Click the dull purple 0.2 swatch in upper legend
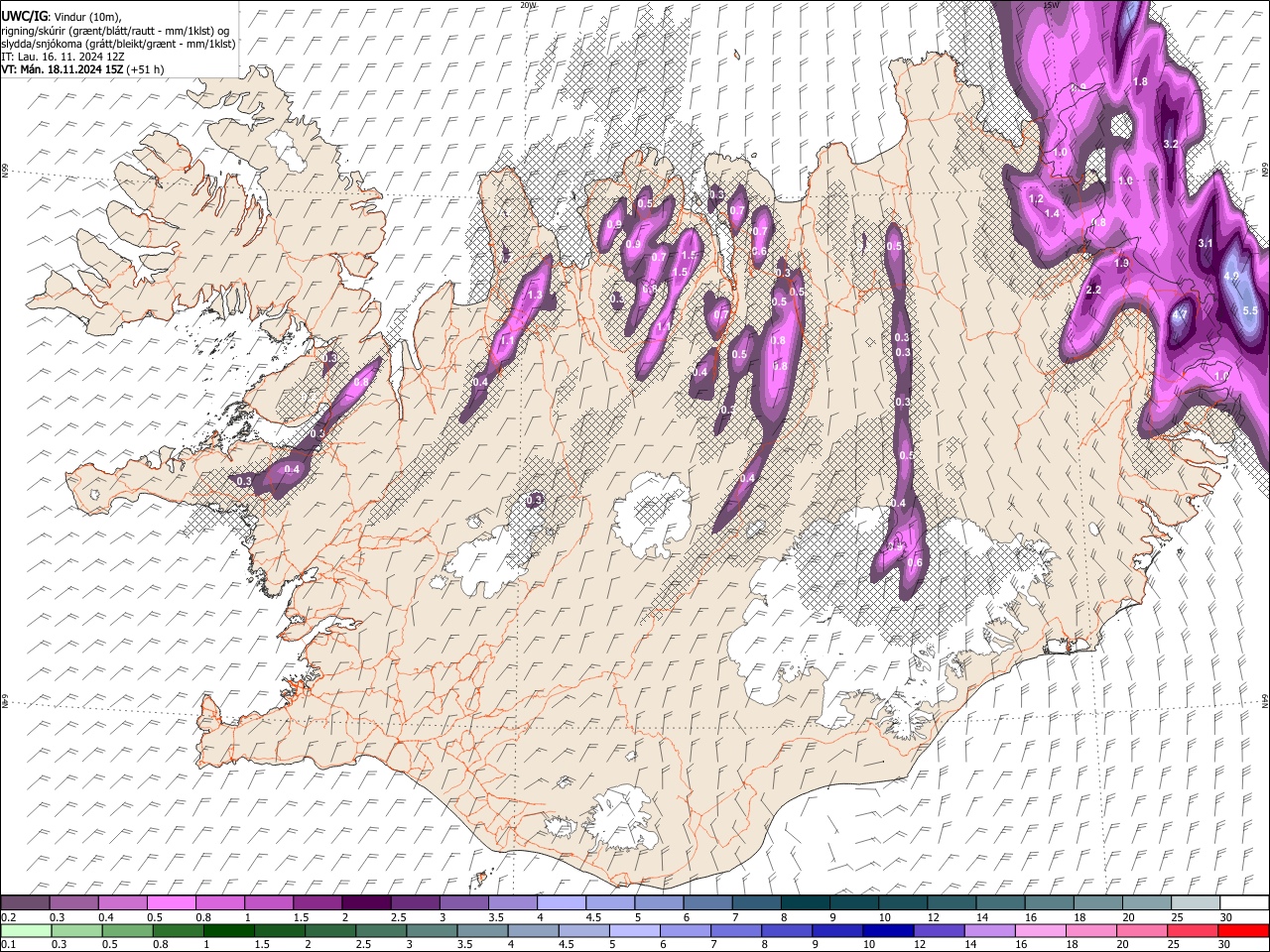 (25, 902)
